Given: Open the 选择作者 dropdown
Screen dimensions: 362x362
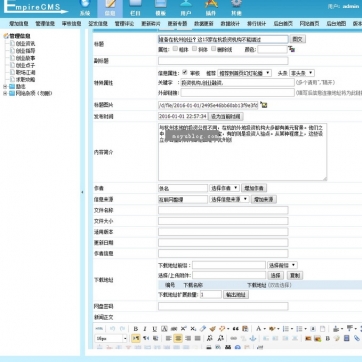Looking at the screenshot, I should pyautogui.click(x=224, y=188).
